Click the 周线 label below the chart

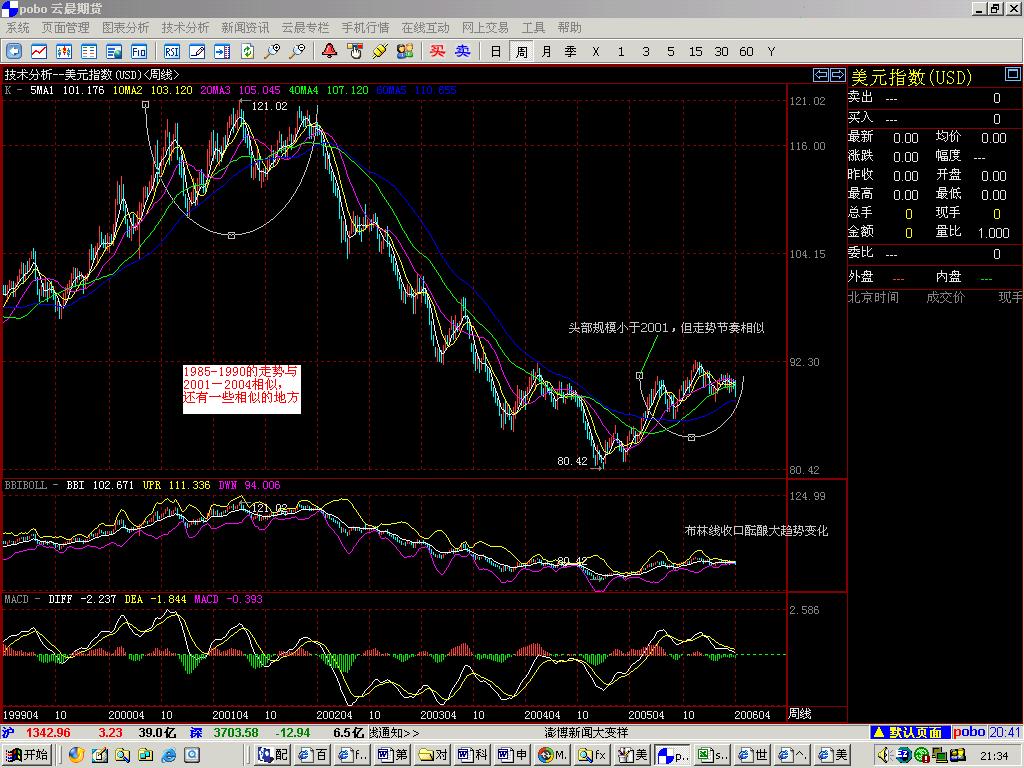point(799,714)
